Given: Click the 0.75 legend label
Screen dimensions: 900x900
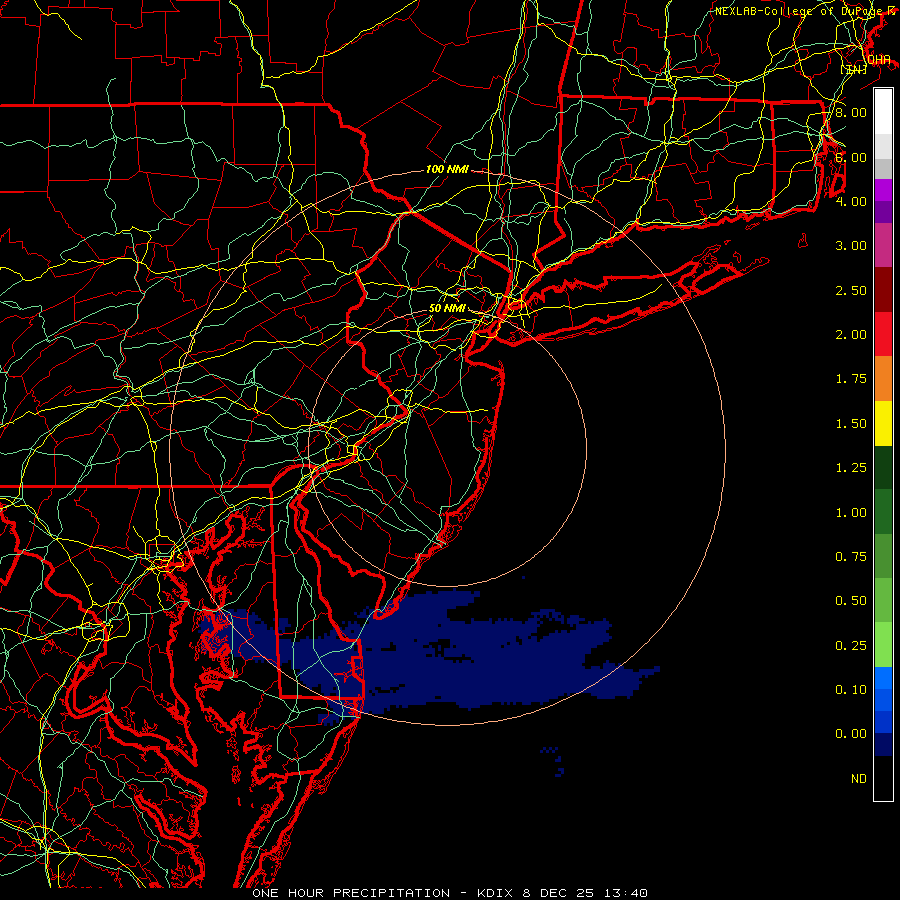Looking at the screenshot, I should tap(851, 557).
